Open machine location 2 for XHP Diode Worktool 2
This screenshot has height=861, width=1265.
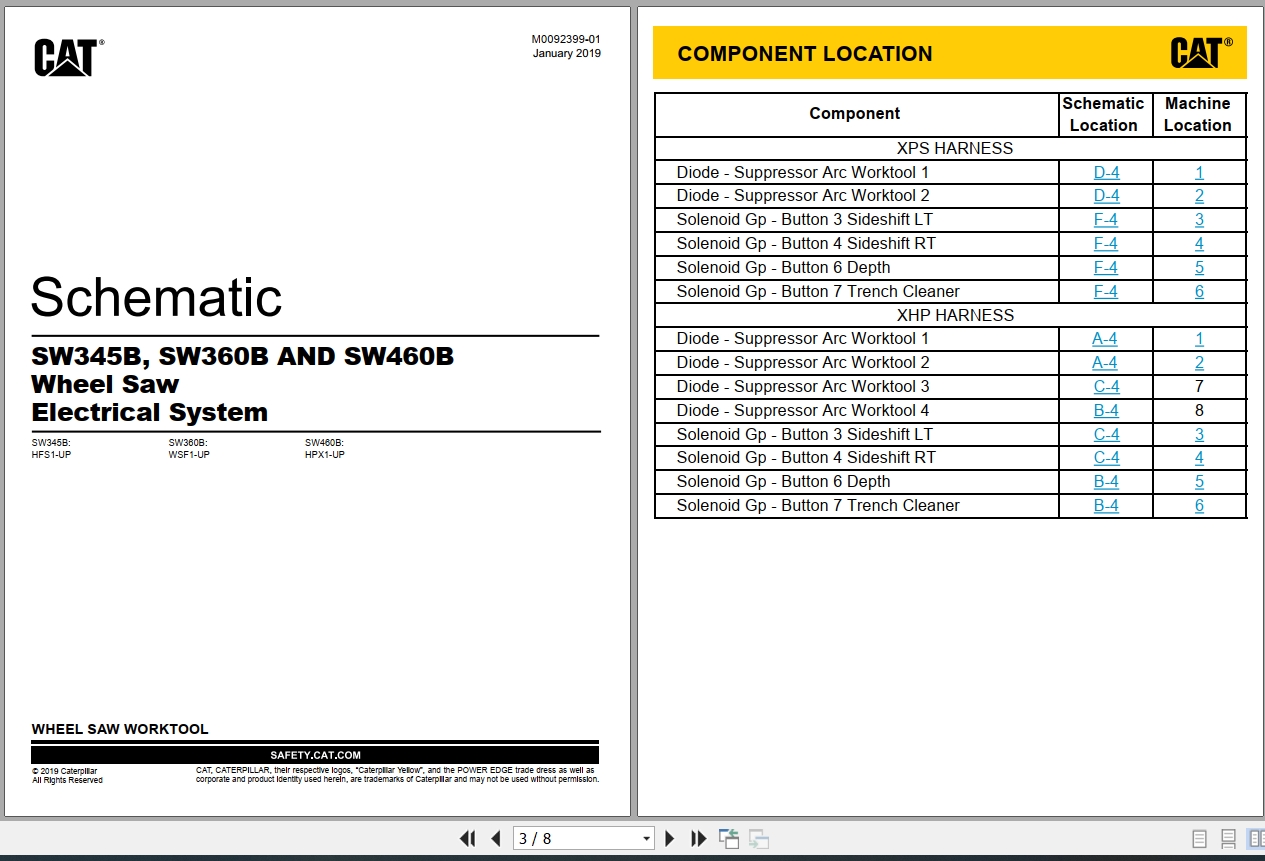tap(1199, 363)
